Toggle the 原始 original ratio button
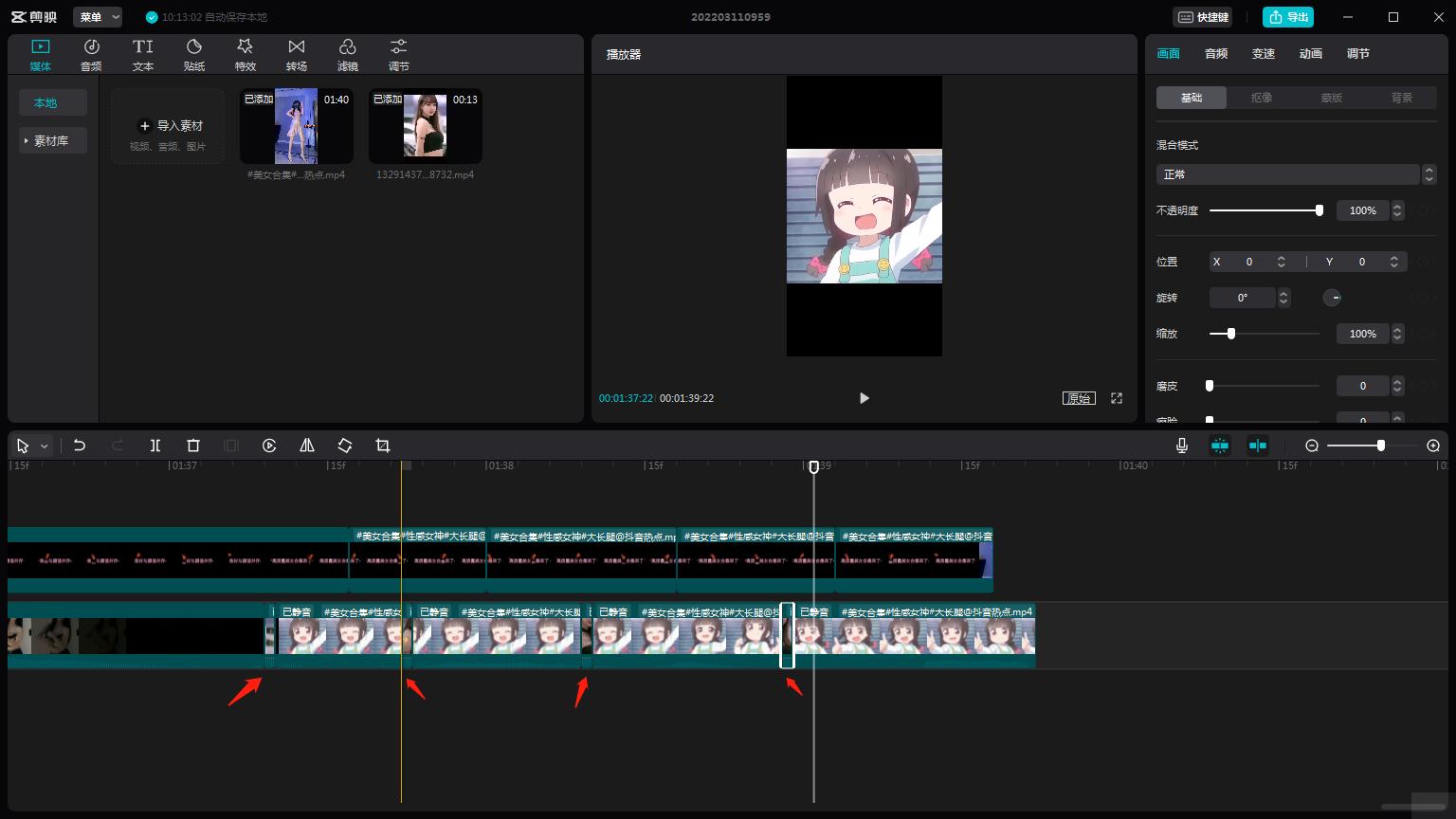The width and height of the screenshot is (1456, 819). tap(1079, 398)
